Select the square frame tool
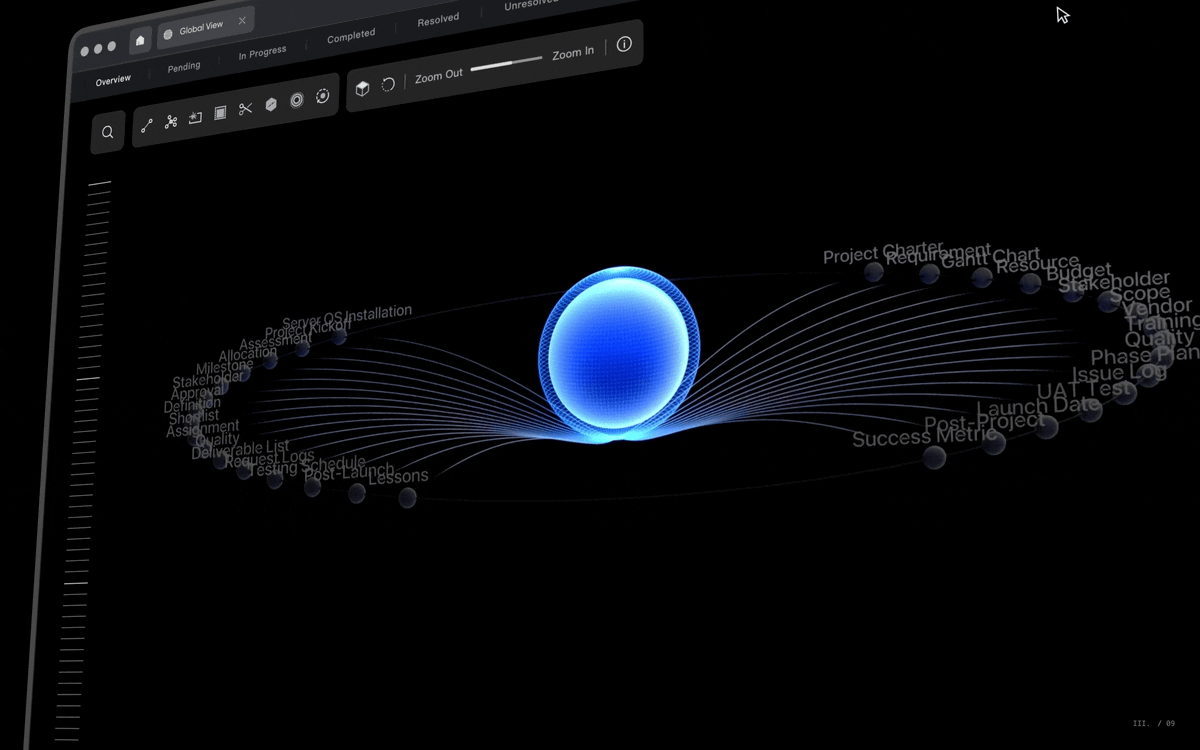1200x750 pixels. click(x=220, y=113)
